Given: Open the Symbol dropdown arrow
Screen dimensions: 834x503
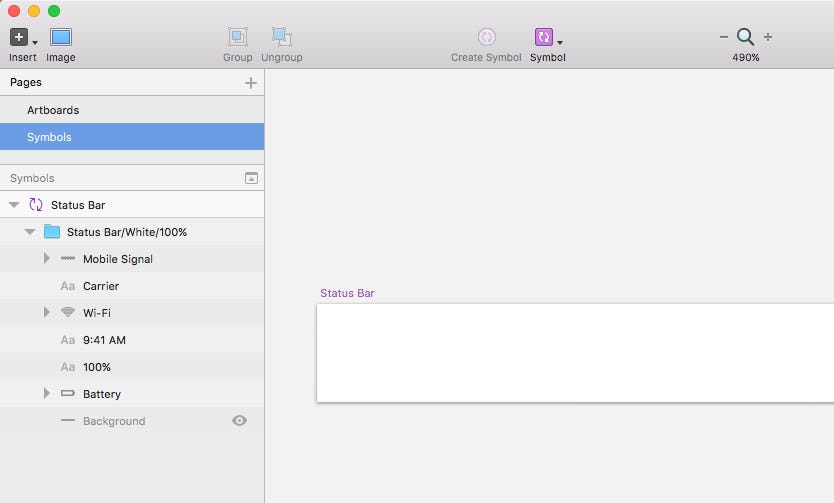Looking at the screenshot, I should [x=560, y=43].
